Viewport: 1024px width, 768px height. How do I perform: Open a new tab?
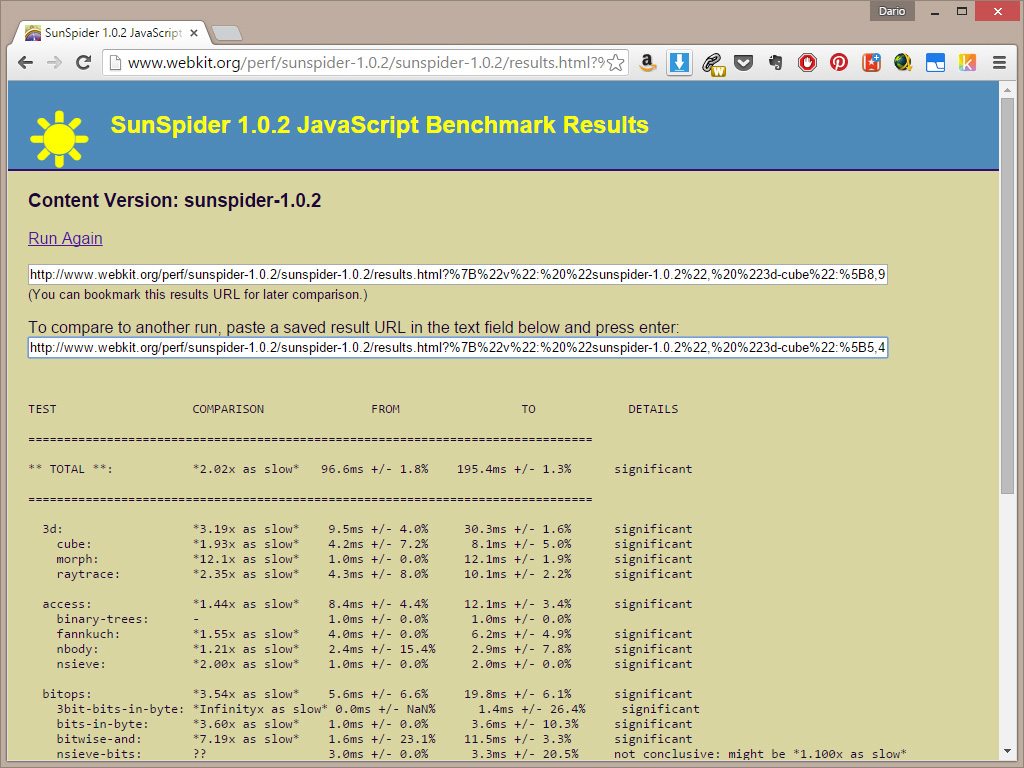pyautogui.click(x=227, y=33)
